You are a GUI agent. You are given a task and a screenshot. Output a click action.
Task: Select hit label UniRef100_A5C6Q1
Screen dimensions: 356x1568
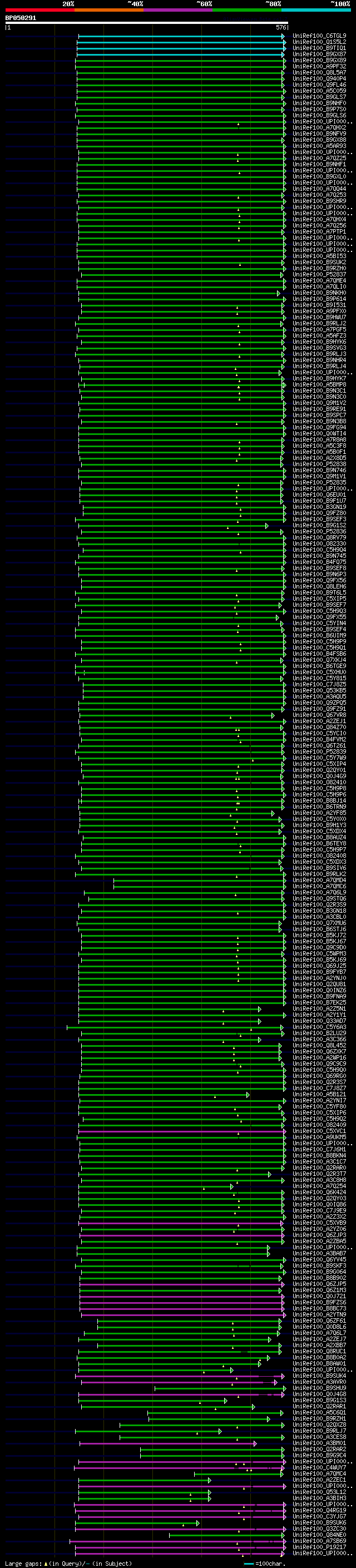tap(319, 1412)
